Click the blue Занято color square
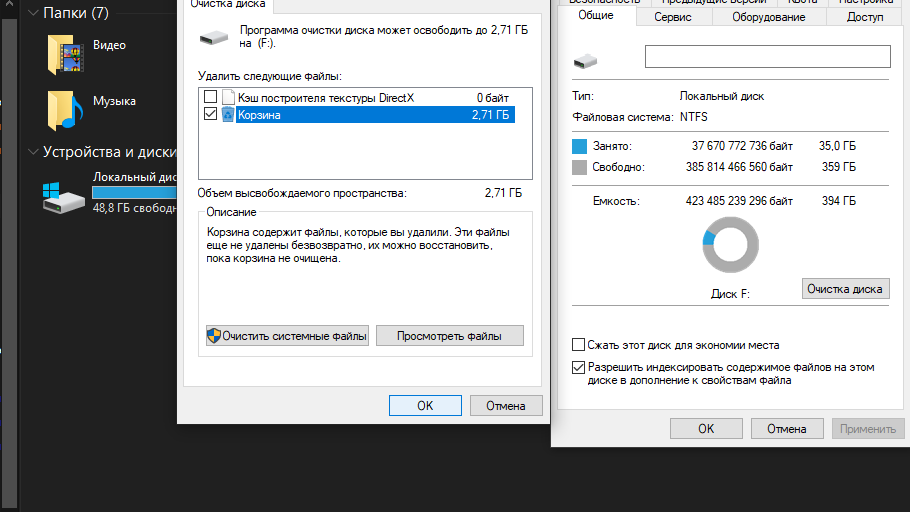This screenshot has width=910, height=512. (x=579, y=146)
